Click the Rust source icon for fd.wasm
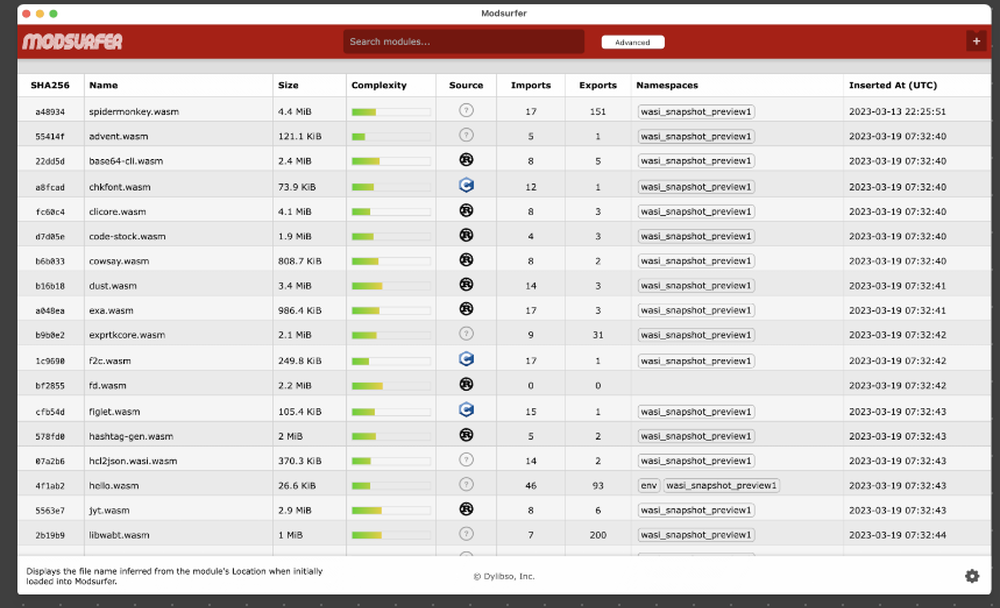The height and width of the screenshot is (608, 1000). coord(466,385)
